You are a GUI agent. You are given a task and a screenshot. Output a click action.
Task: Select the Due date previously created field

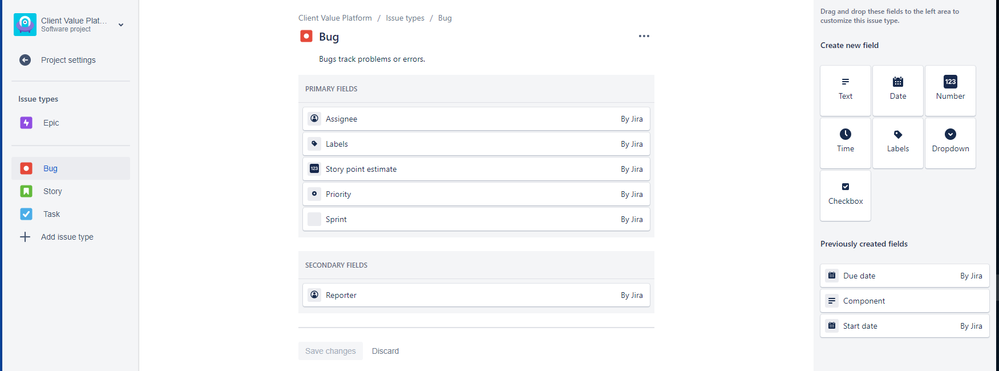coord(905,276)
